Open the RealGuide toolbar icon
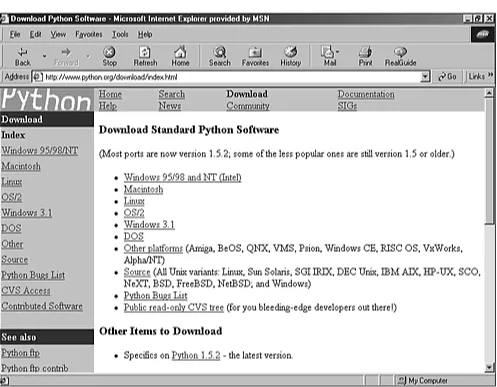The image size is (497, 387). pyautogui.click(x=400, y=52)
